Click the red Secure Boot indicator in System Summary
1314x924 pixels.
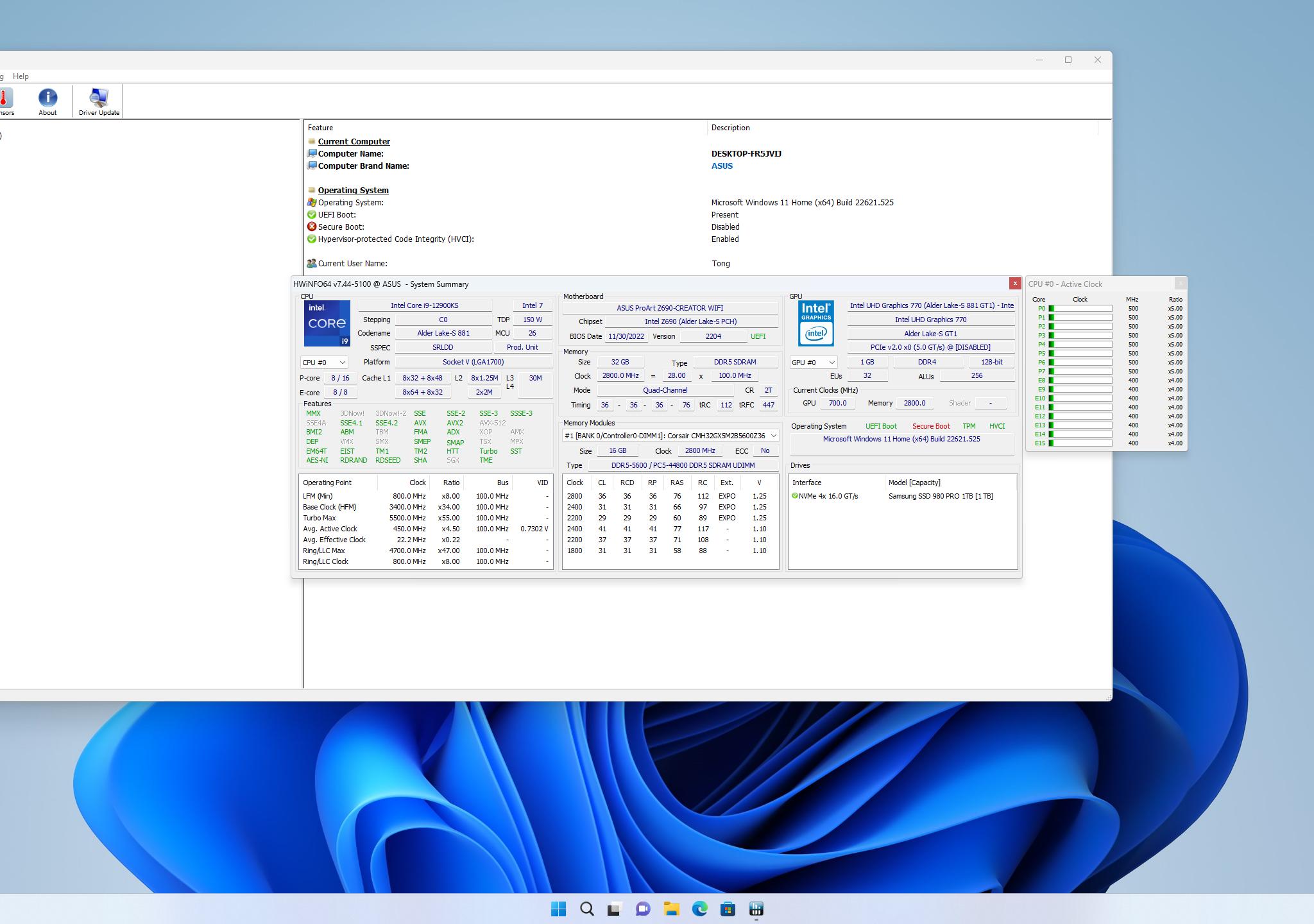point(931,426)
